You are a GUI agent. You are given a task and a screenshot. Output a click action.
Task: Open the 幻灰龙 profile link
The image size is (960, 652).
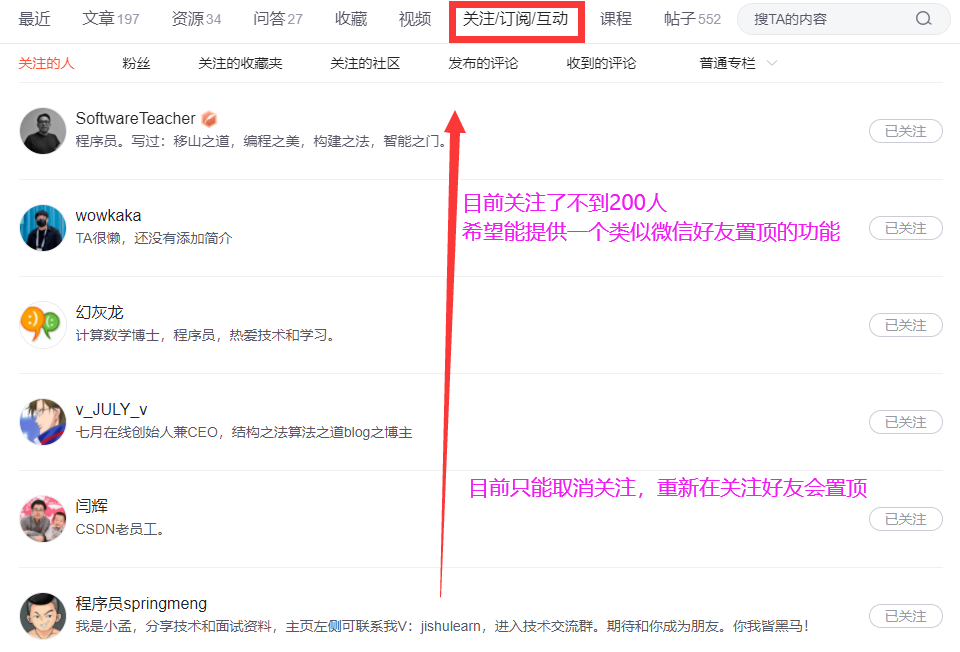pyautogui.click(x=99, y=312)
